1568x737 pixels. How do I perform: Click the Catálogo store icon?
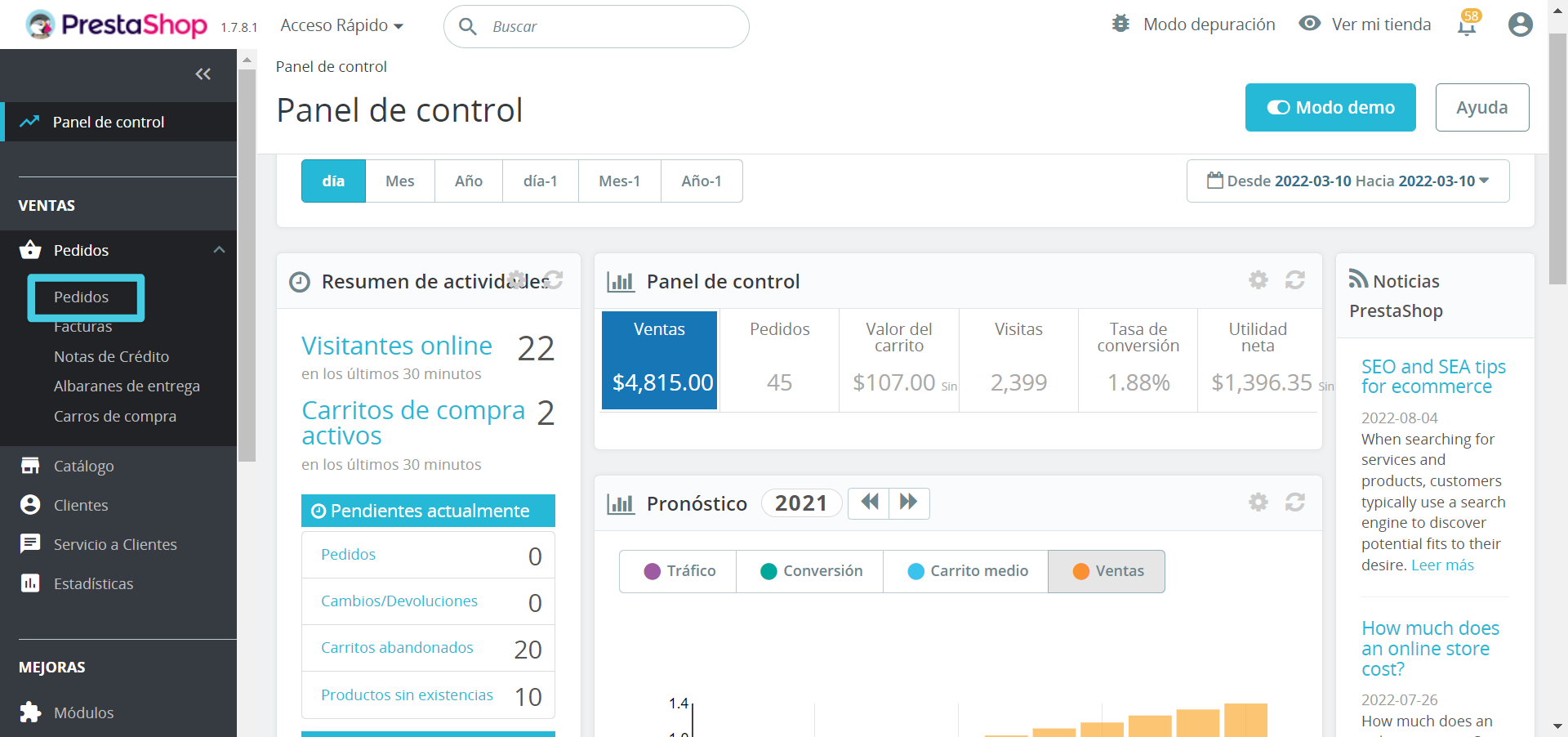coord(30,466)
